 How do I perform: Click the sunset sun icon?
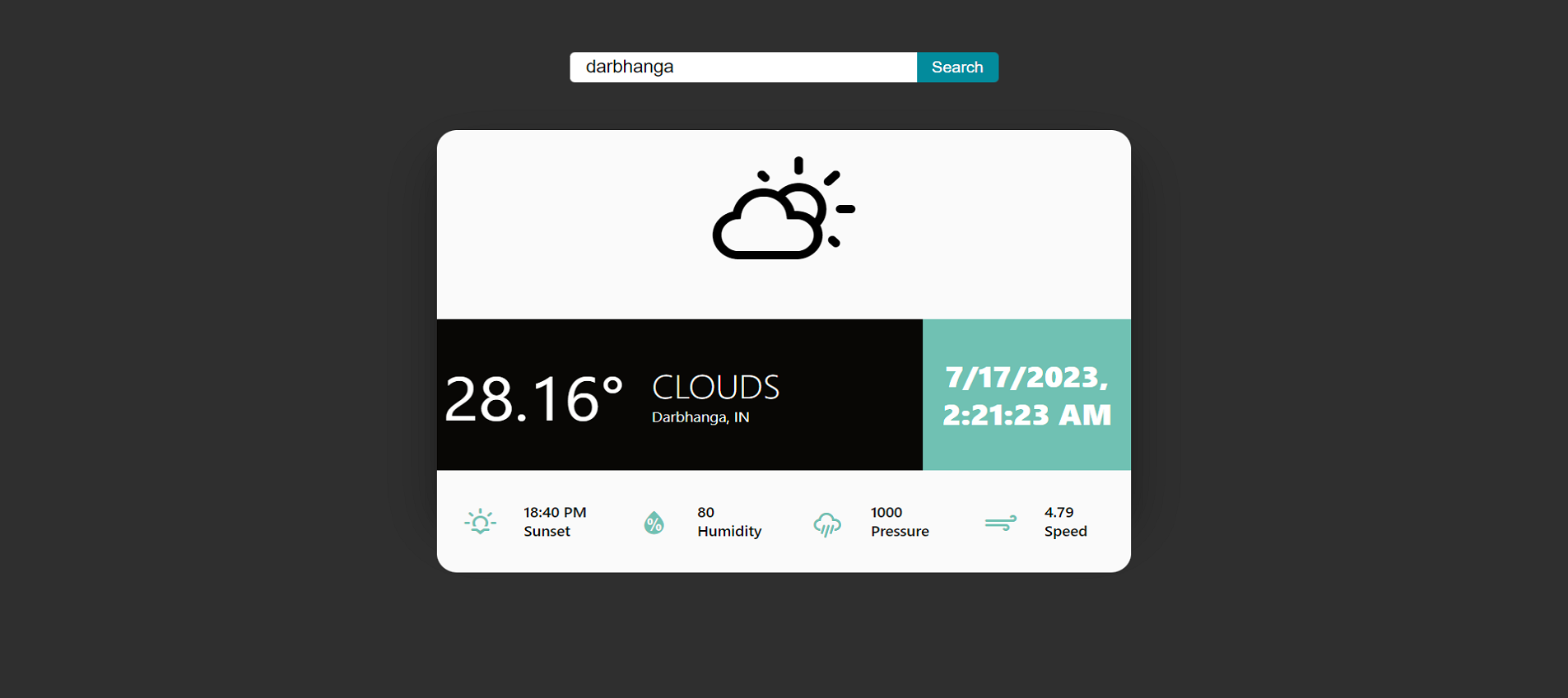tap(480, 522)
